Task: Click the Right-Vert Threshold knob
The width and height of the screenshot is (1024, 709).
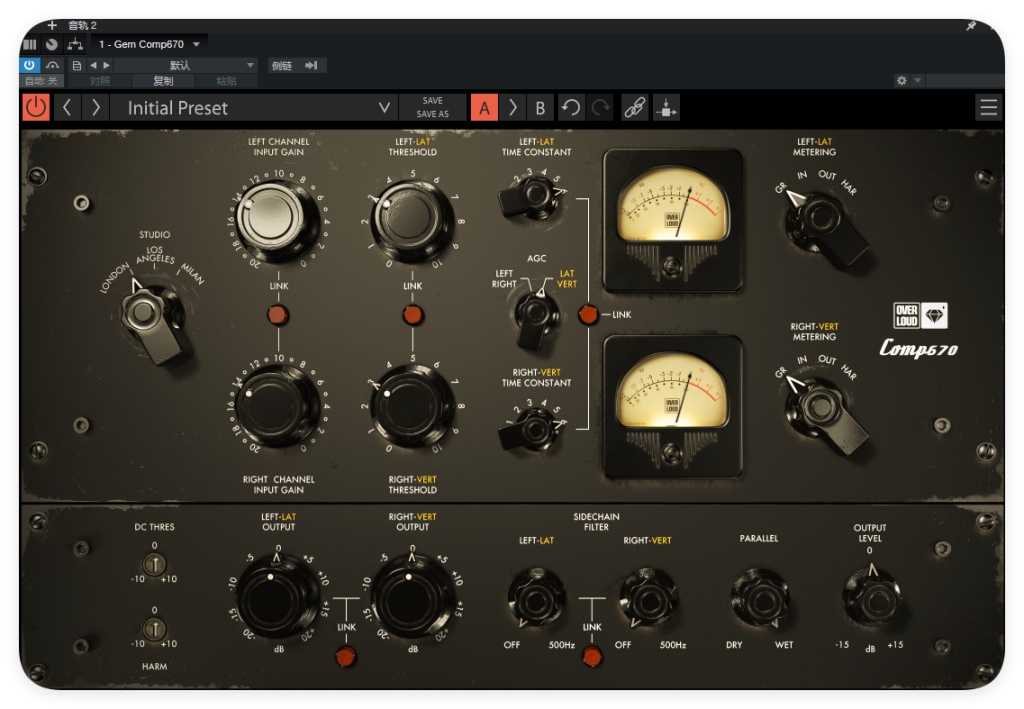Action: tap(412, 405)
